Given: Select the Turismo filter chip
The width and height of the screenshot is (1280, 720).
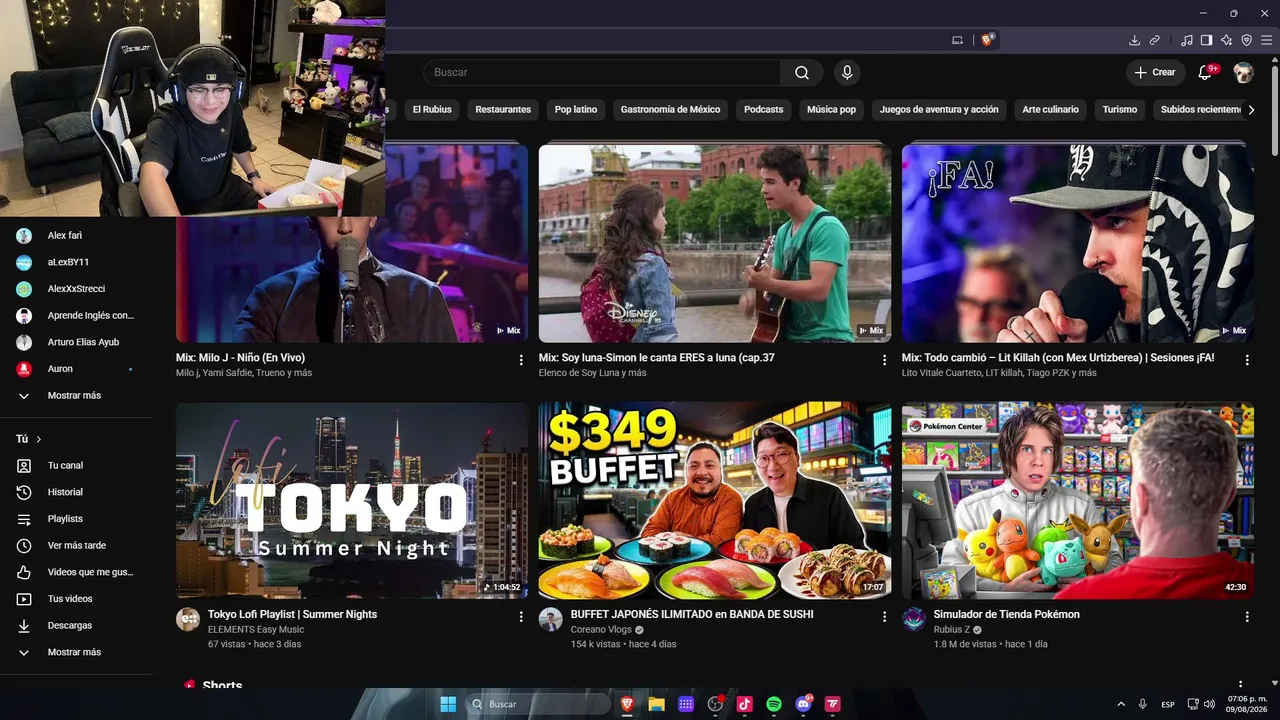Looking at the screenshot, I should pos(1120,110).
